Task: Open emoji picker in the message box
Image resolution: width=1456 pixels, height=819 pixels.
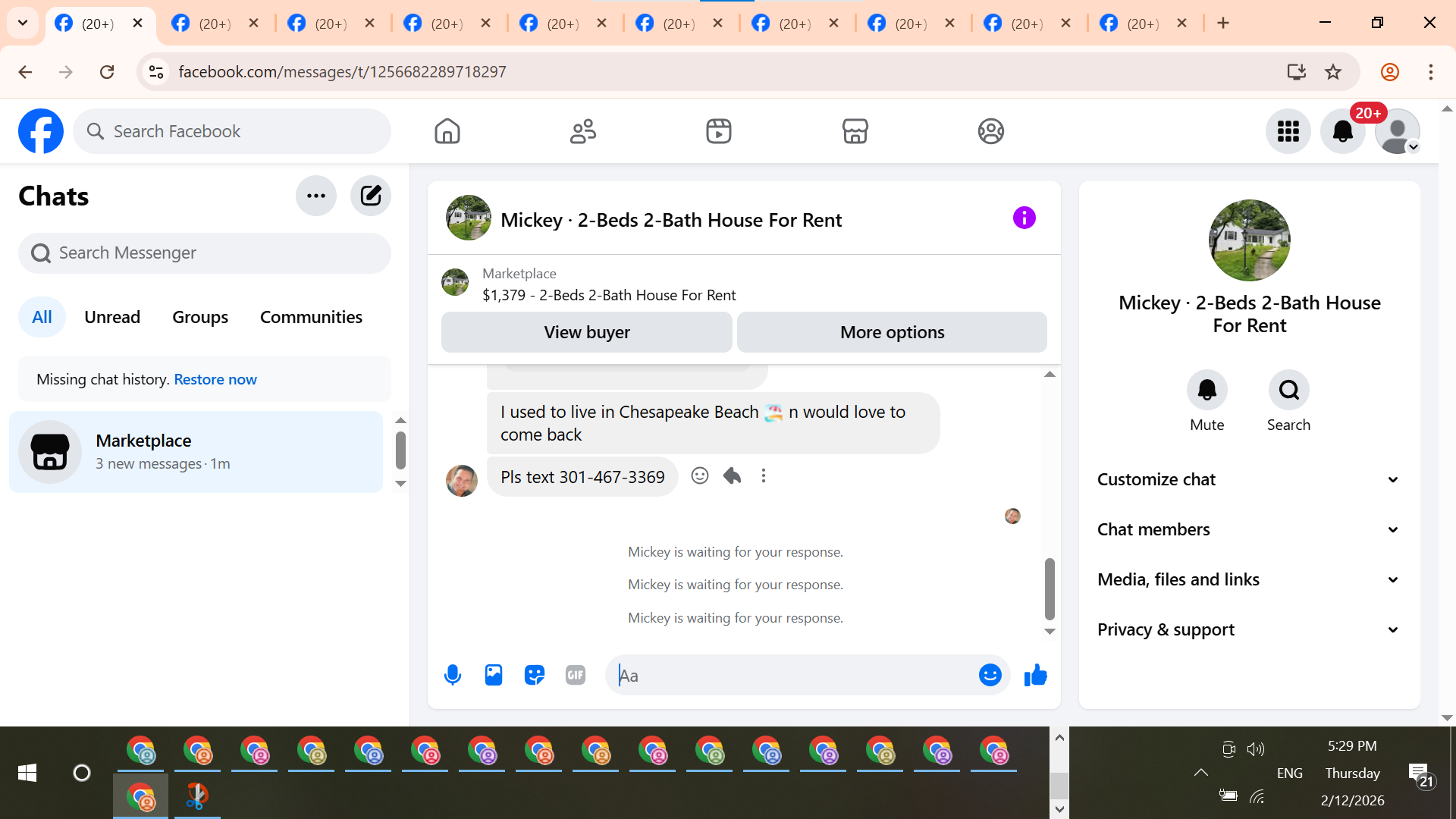Action: pyautogui.click(x=990, y=675)
